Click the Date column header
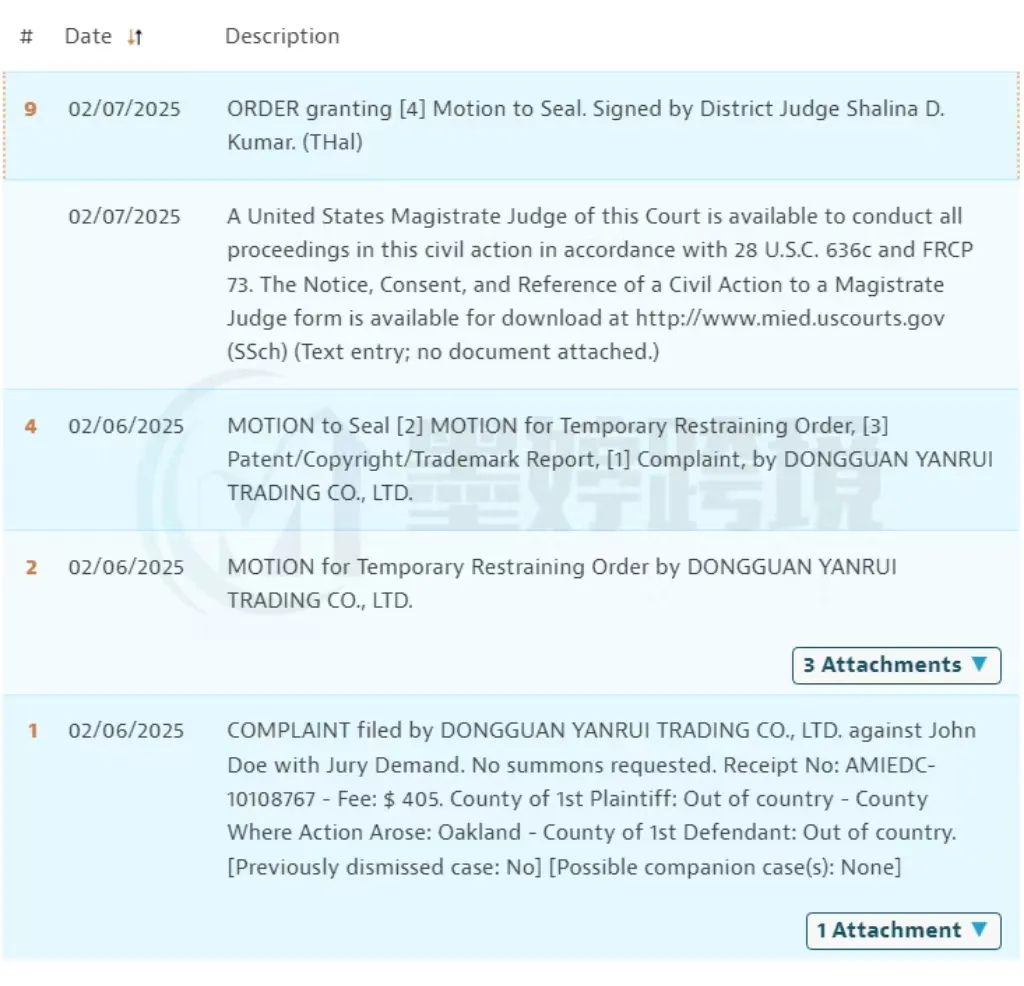 tap(88, 37)
